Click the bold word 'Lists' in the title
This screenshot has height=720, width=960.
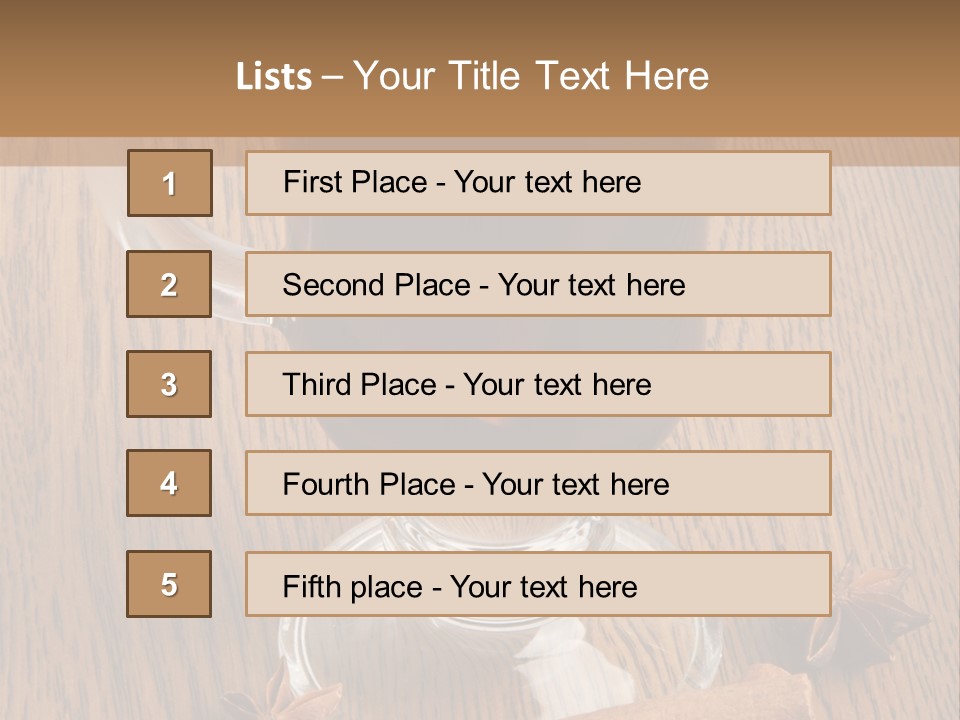[273, 76]
